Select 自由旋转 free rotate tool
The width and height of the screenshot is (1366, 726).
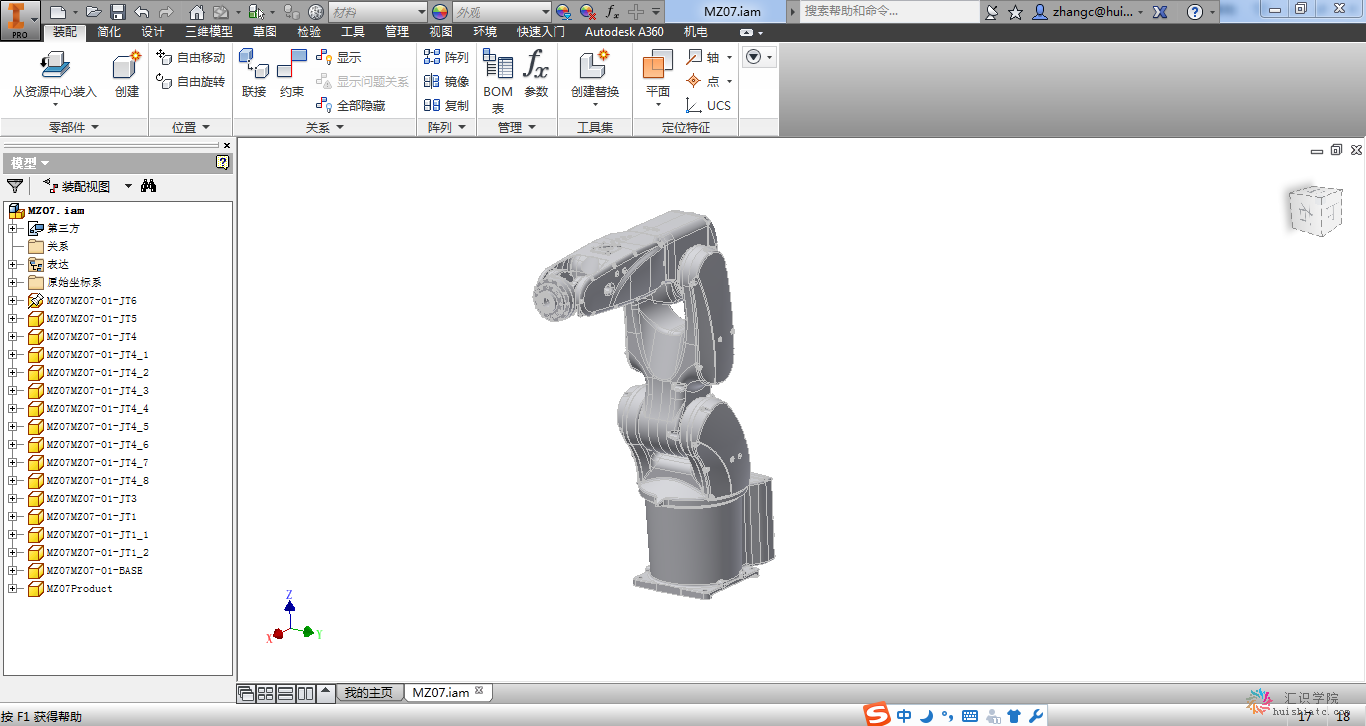[x=191, y=81]
